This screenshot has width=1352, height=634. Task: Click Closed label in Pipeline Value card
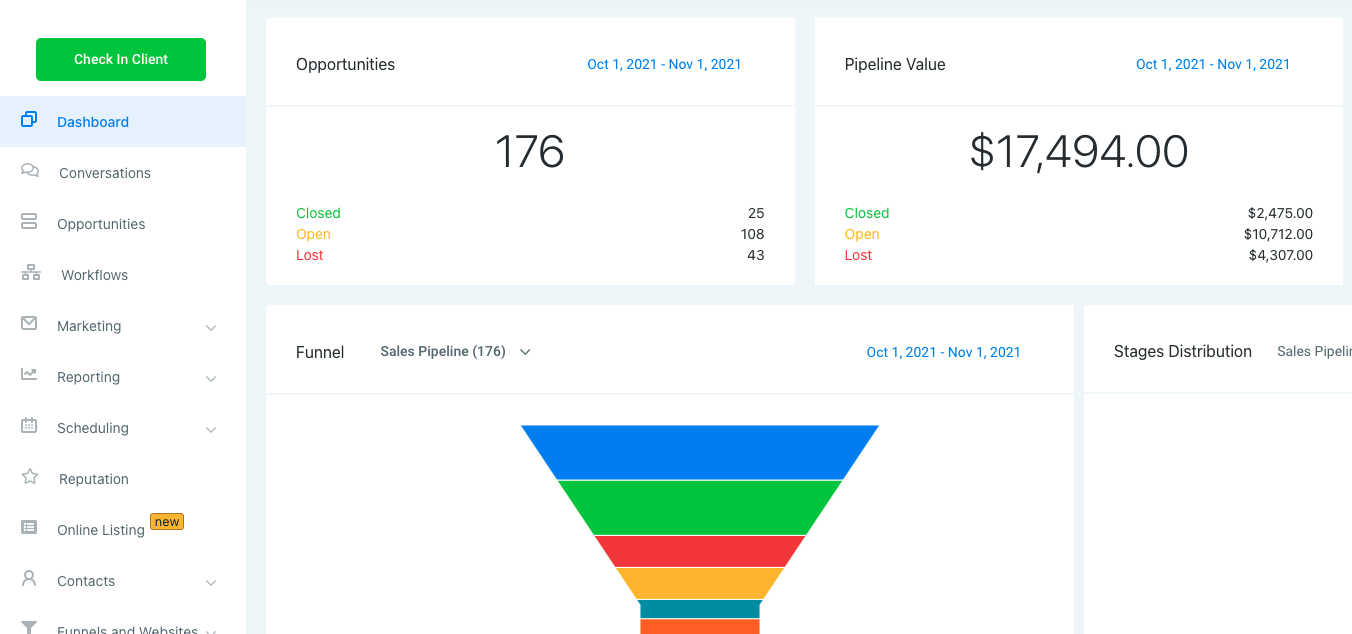click(x=867, y=213)
